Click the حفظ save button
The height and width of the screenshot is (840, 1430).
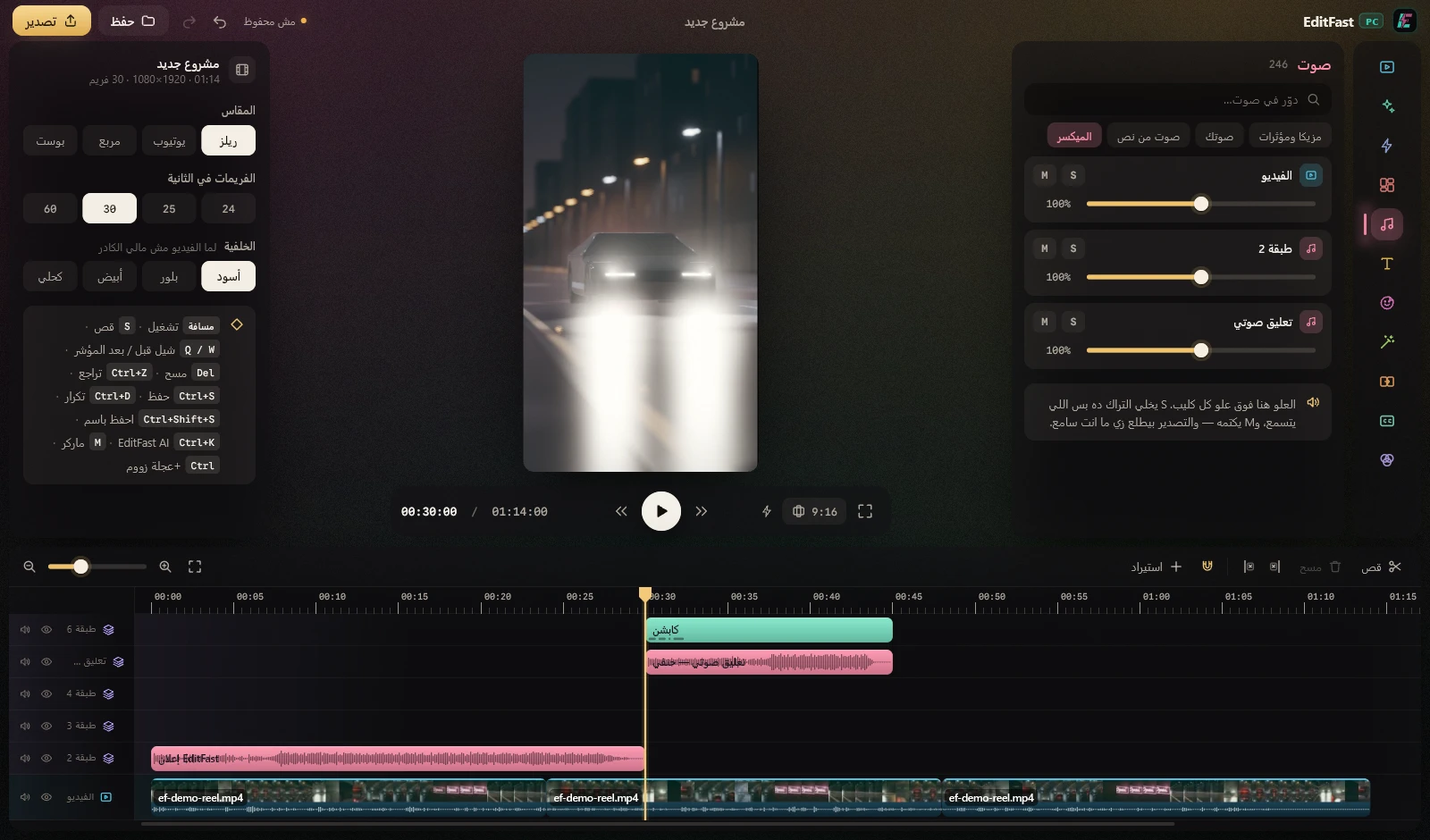132,21
